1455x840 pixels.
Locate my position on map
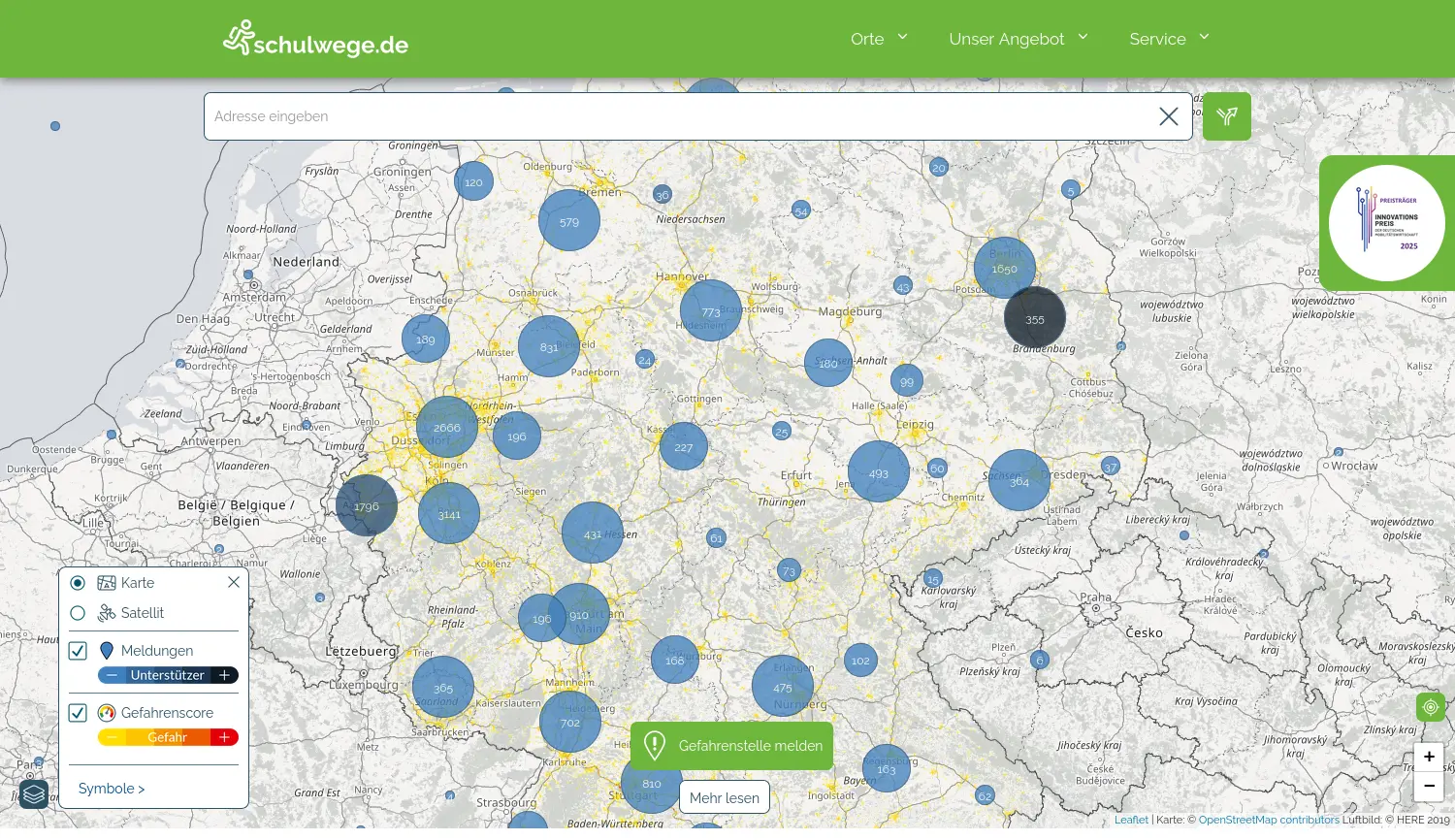pos(1430,707)
